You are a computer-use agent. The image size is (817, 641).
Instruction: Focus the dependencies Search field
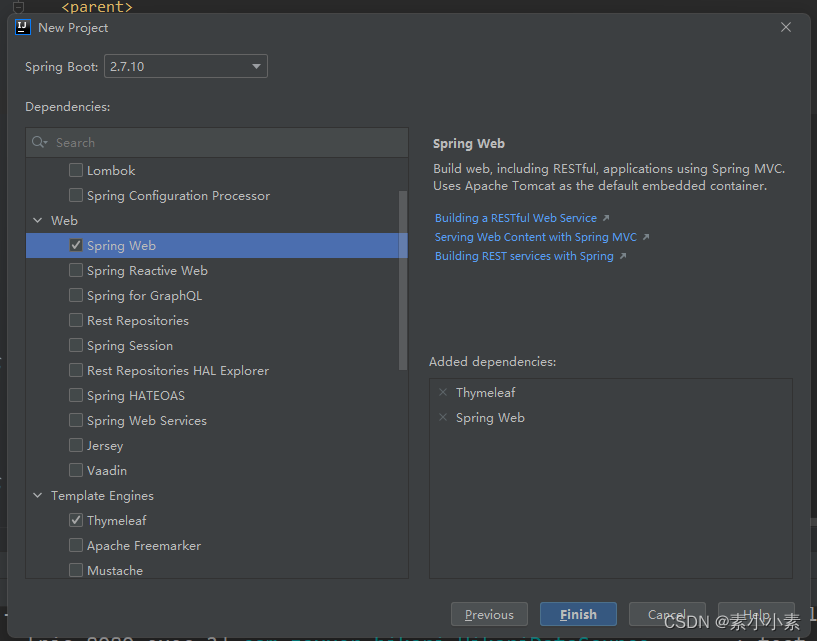coord(217,142)
